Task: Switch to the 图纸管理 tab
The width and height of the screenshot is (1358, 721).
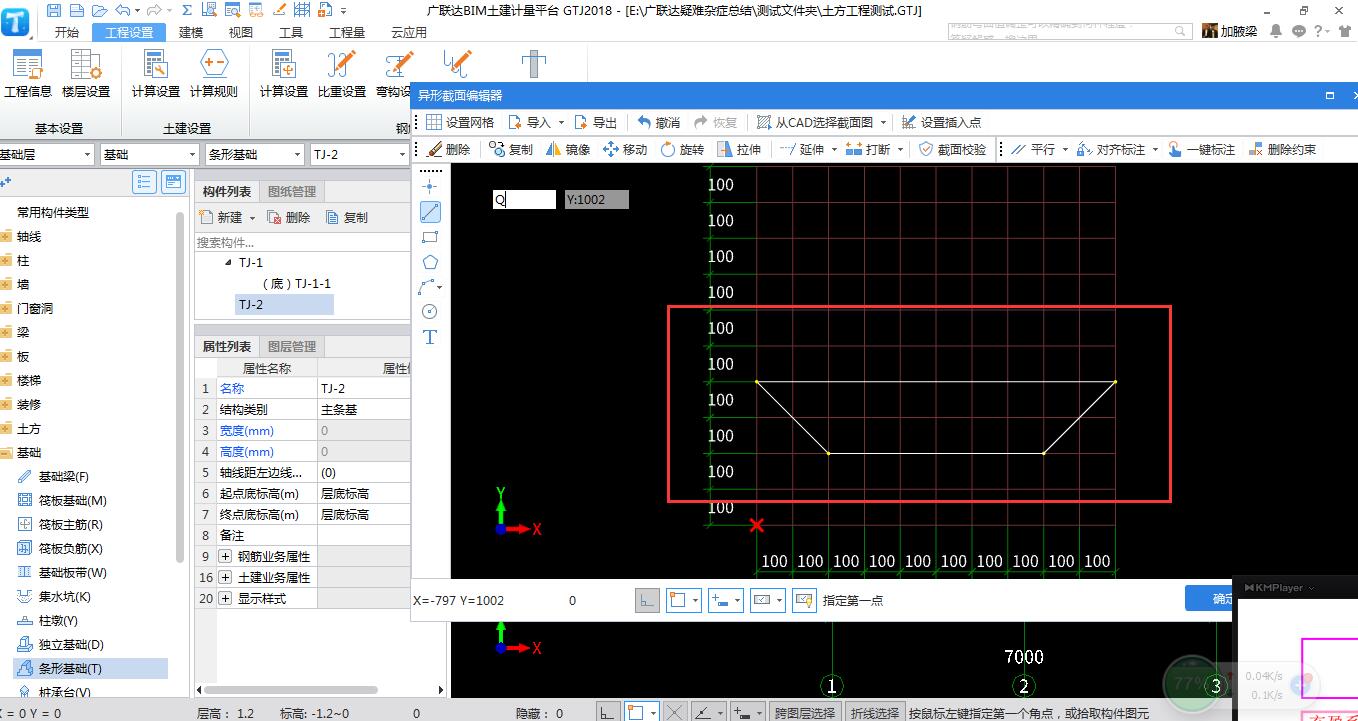Action: [292, 191]
